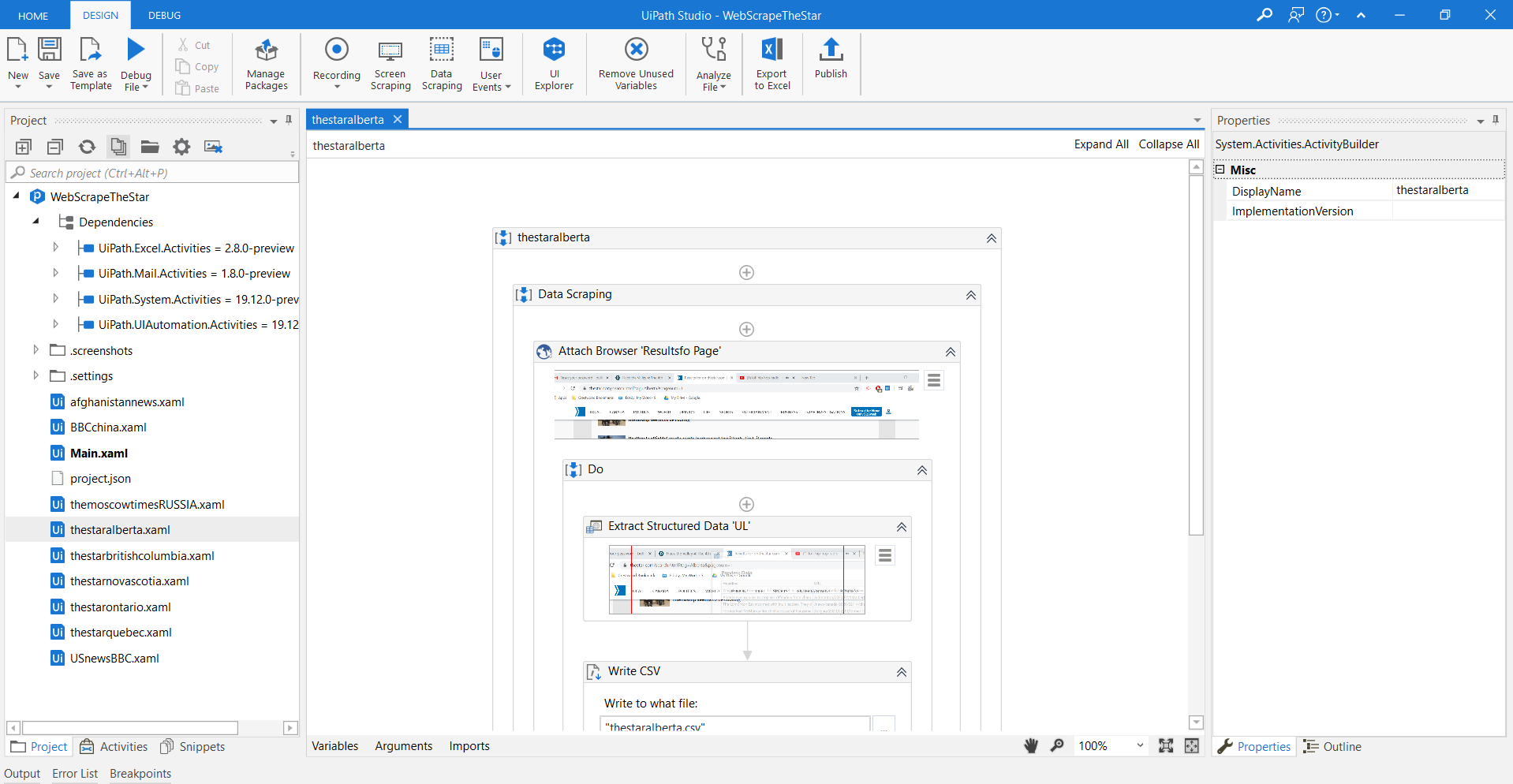Open the project folder in File Explorer
Viewport: 1513px width, 784px height.
[150, 147]
